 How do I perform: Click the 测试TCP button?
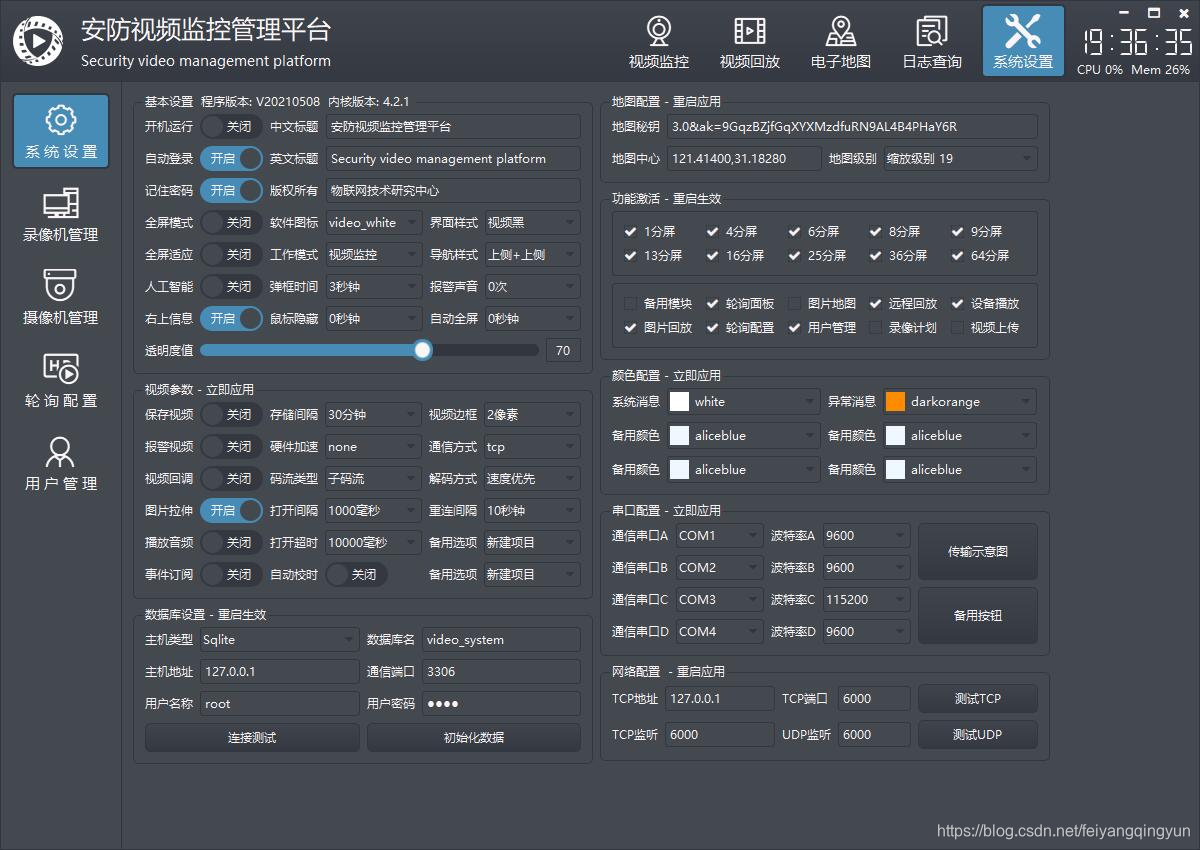977,698
